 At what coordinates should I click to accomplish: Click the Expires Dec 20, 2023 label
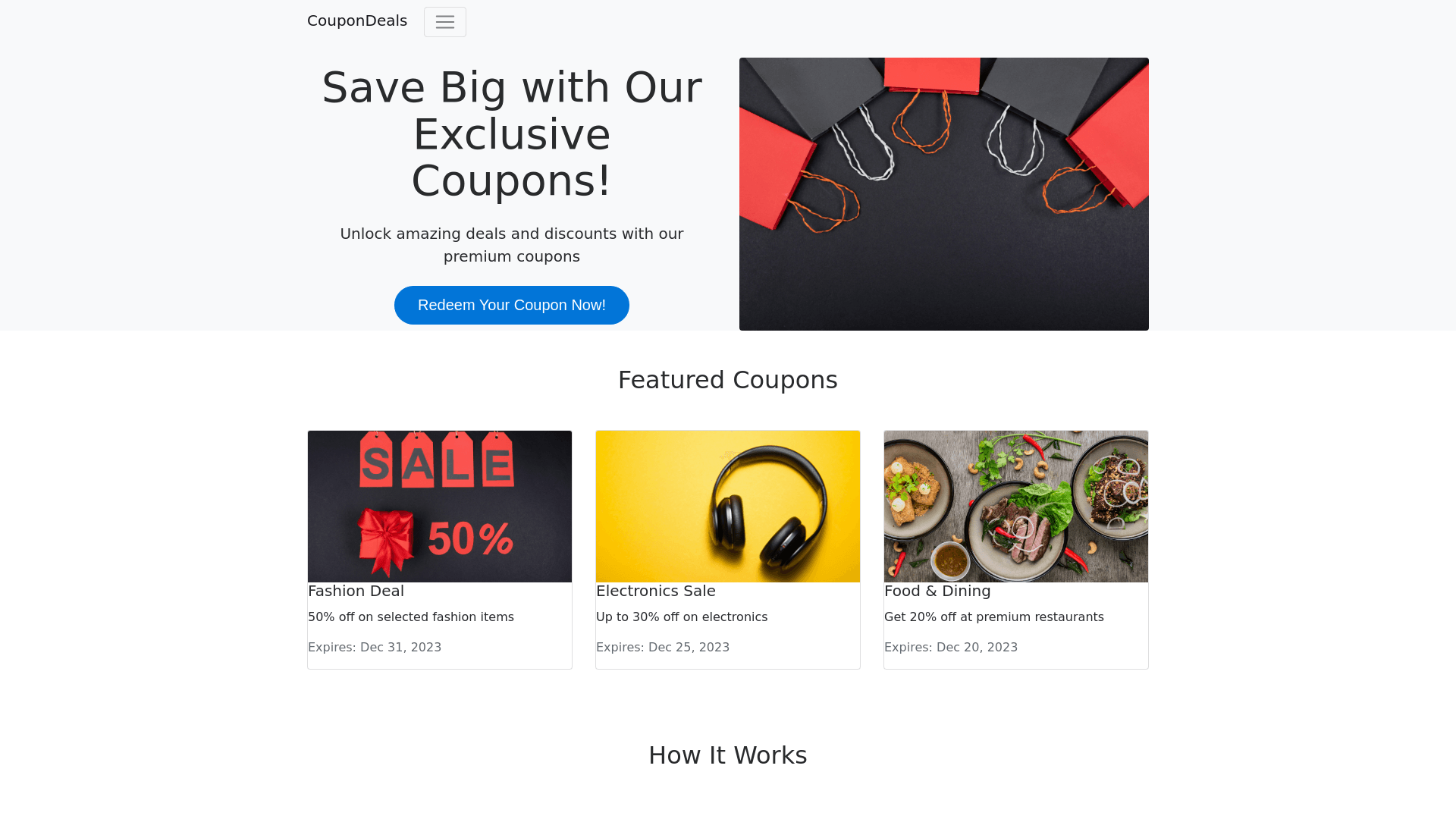click(x=951, y=648)
